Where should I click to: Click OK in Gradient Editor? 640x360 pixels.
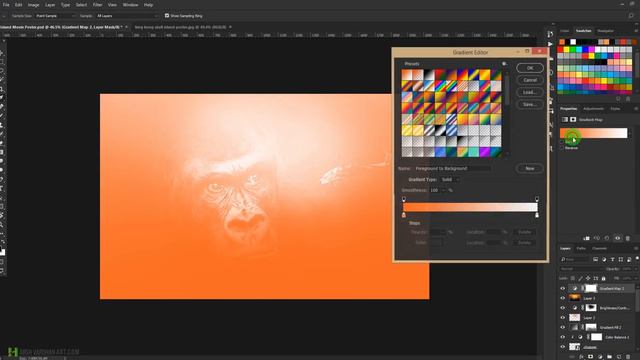(530, 68)
